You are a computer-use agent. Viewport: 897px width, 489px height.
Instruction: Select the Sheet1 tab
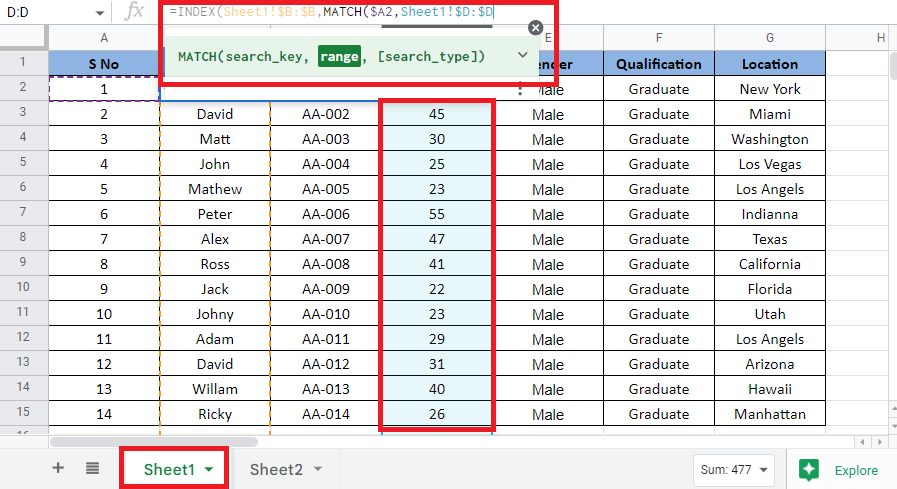[168, 469]
